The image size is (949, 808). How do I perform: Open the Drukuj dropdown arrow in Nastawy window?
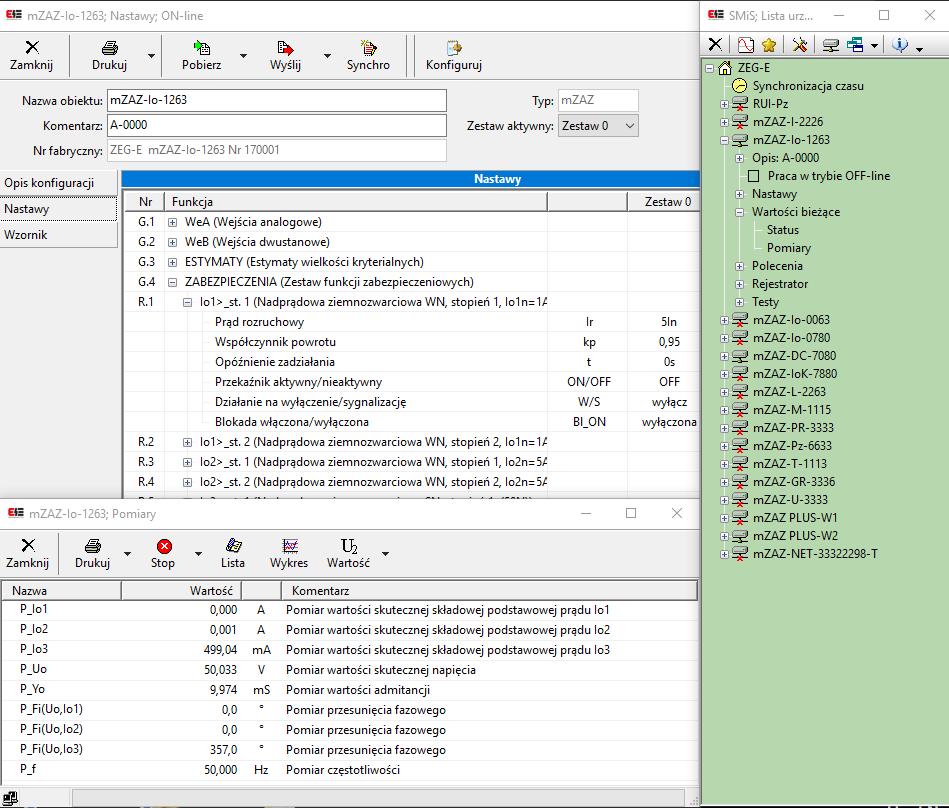pyautogui.click(x=151, y=56)
